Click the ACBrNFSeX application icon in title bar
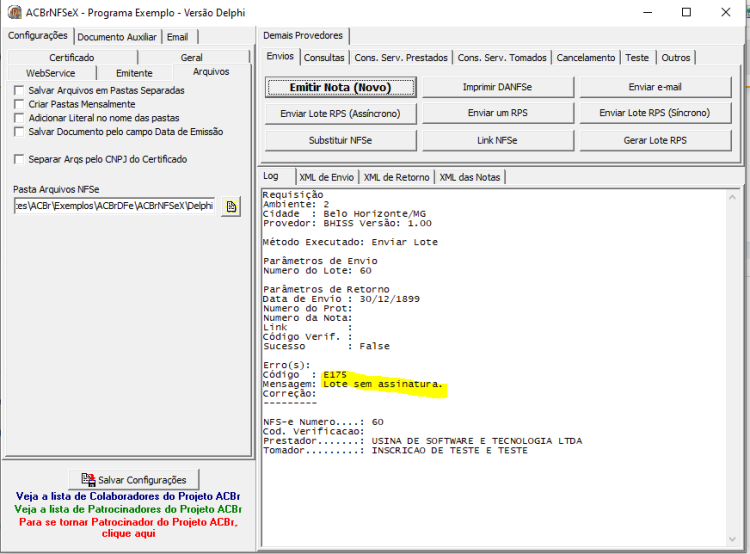Image resolution: width=750 pixels, height=554 pixels. [x=14, y=12]
